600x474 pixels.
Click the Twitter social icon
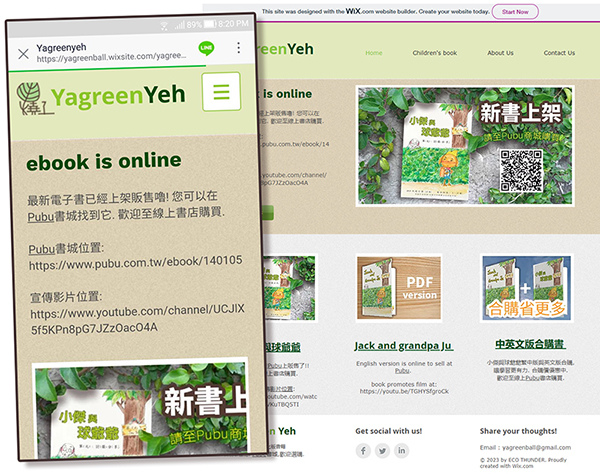coord(382,450)
